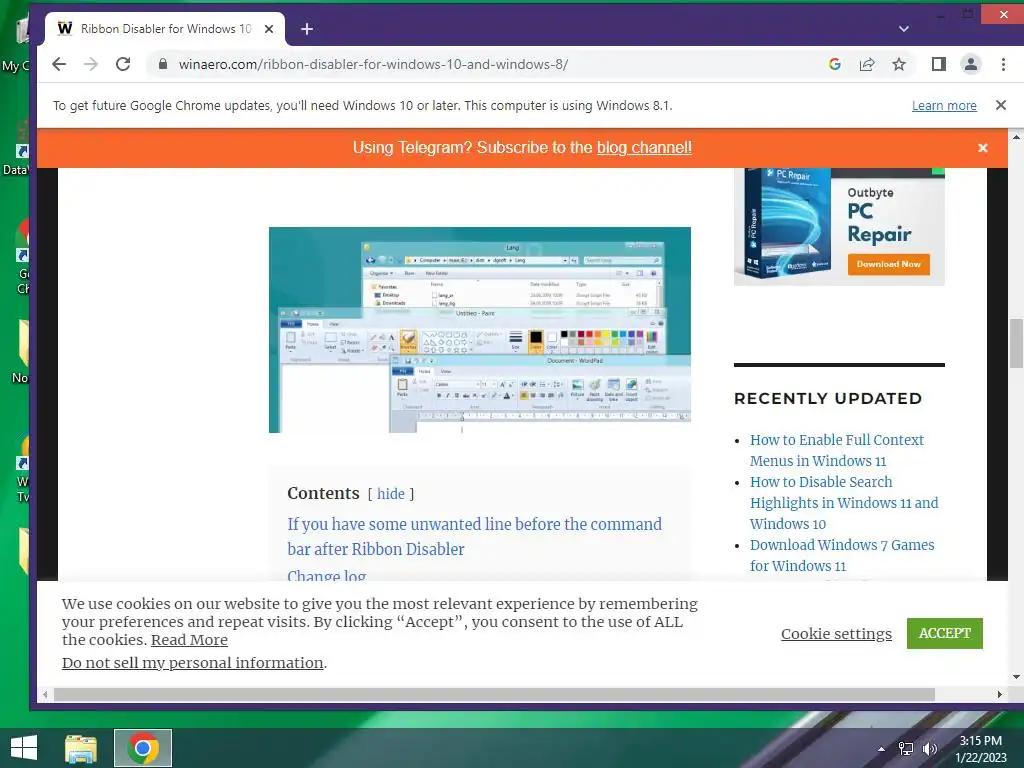Screen dimensions: 1024x768
Task: Click the scroll down arrow
Action: click(1016, 677)
